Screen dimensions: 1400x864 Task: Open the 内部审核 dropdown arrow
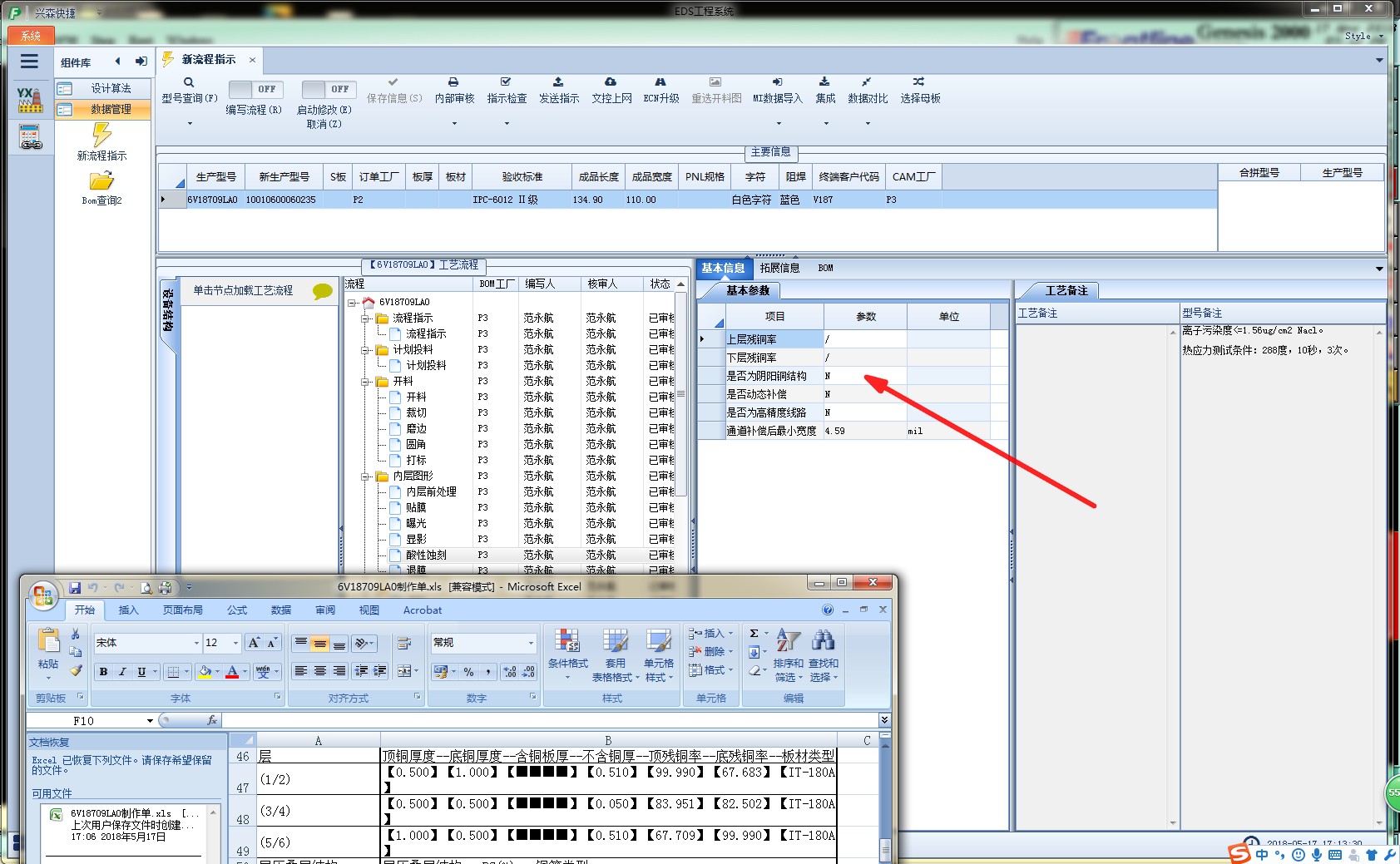coord(454,124)
